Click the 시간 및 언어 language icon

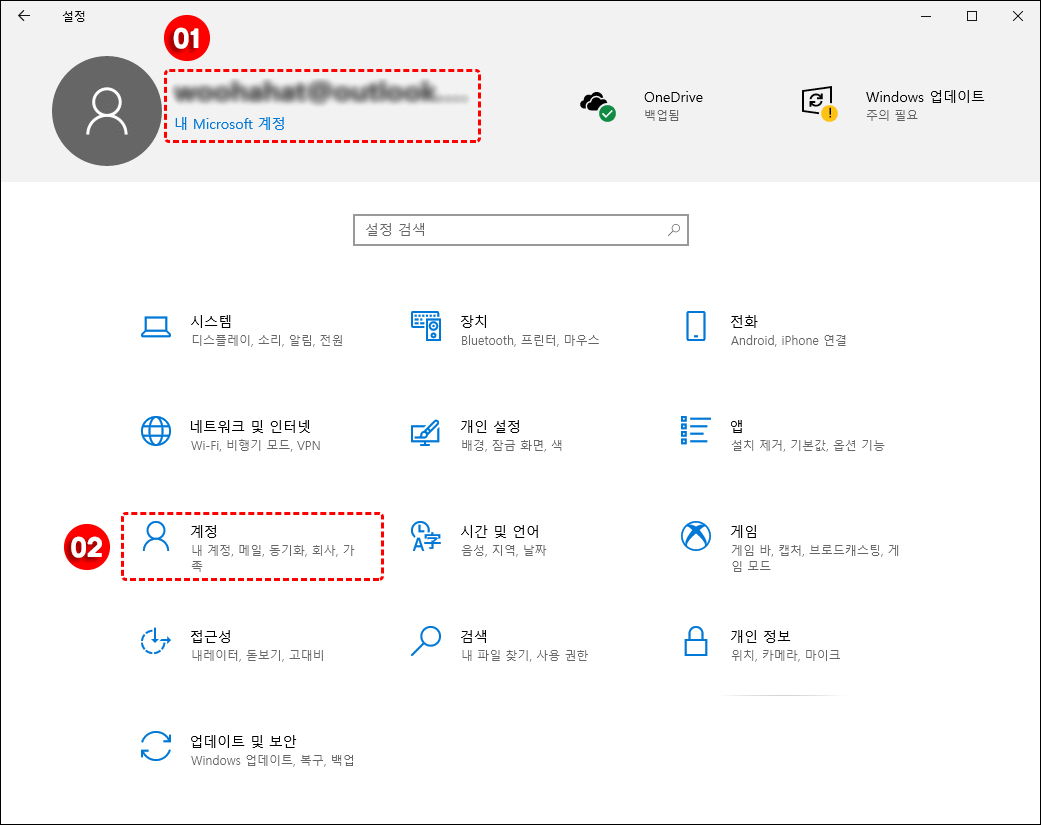[x=426, y=536]
